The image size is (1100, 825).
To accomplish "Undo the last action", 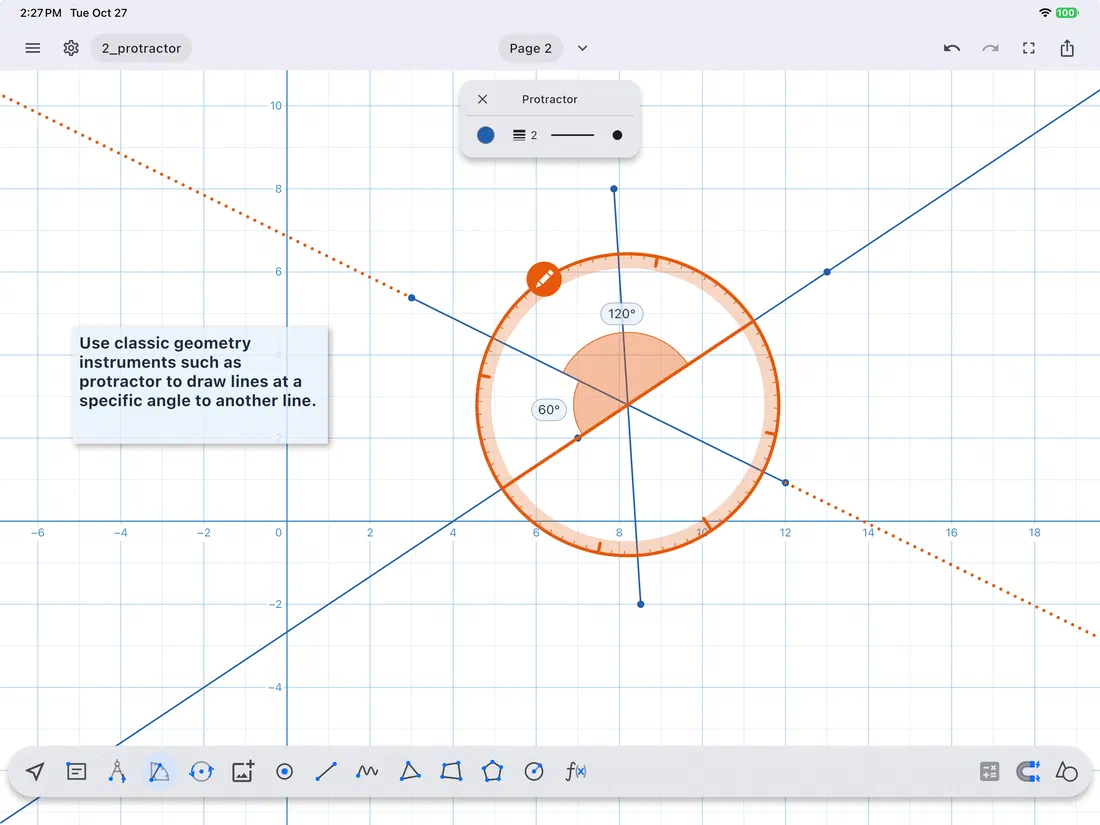I will pyautogui.click(x=951, y=48).
